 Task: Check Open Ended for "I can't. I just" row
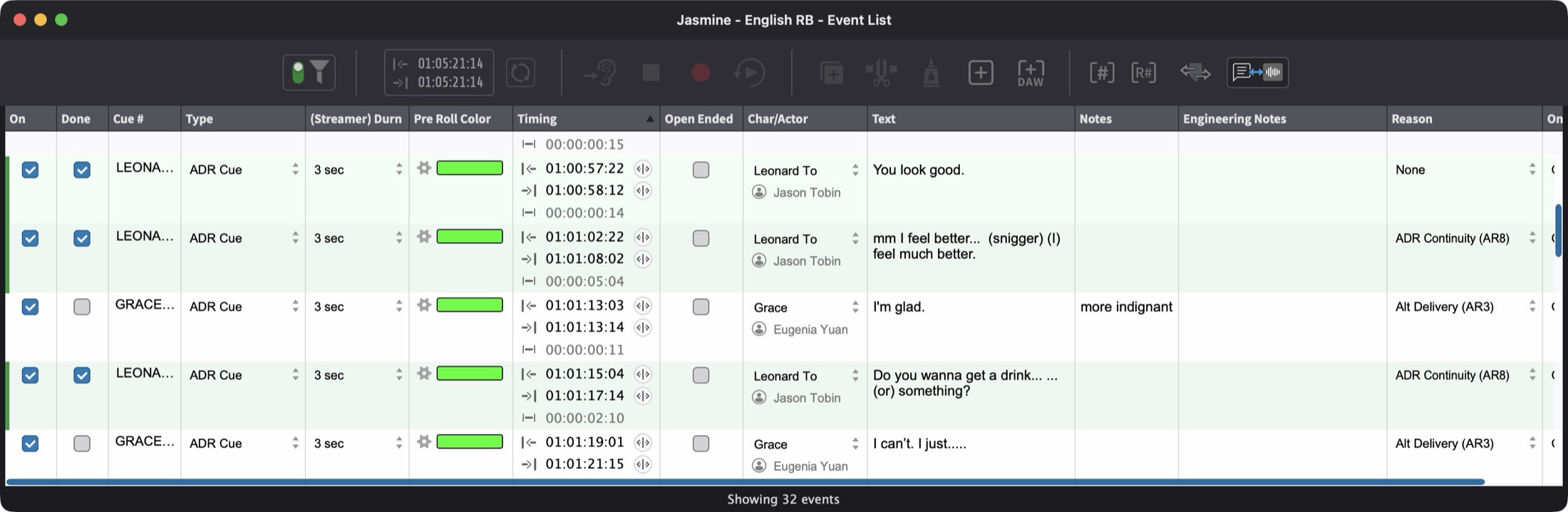tap(701, 444)
